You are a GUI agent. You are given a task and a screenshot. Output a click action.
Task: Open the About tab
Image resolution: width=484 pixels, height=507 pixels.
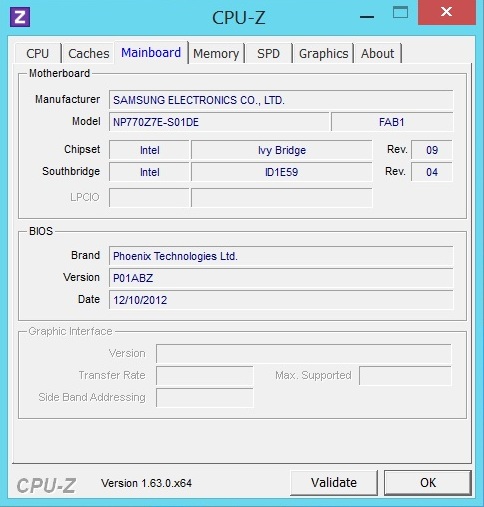click(x=378, y=53)
